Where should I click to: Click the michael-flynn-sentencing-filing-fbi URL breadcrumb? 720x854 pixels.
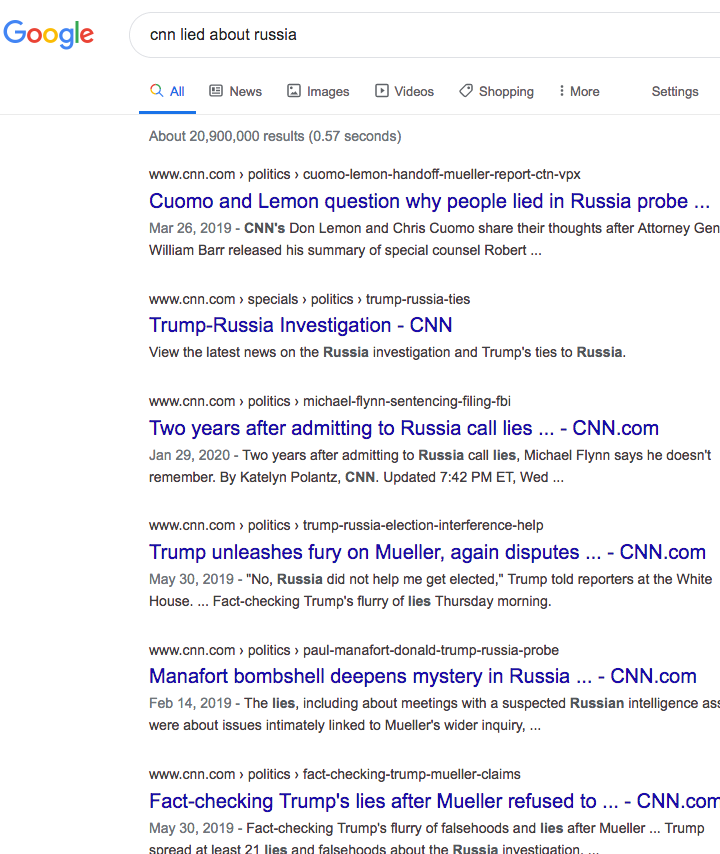coord(330,401)
